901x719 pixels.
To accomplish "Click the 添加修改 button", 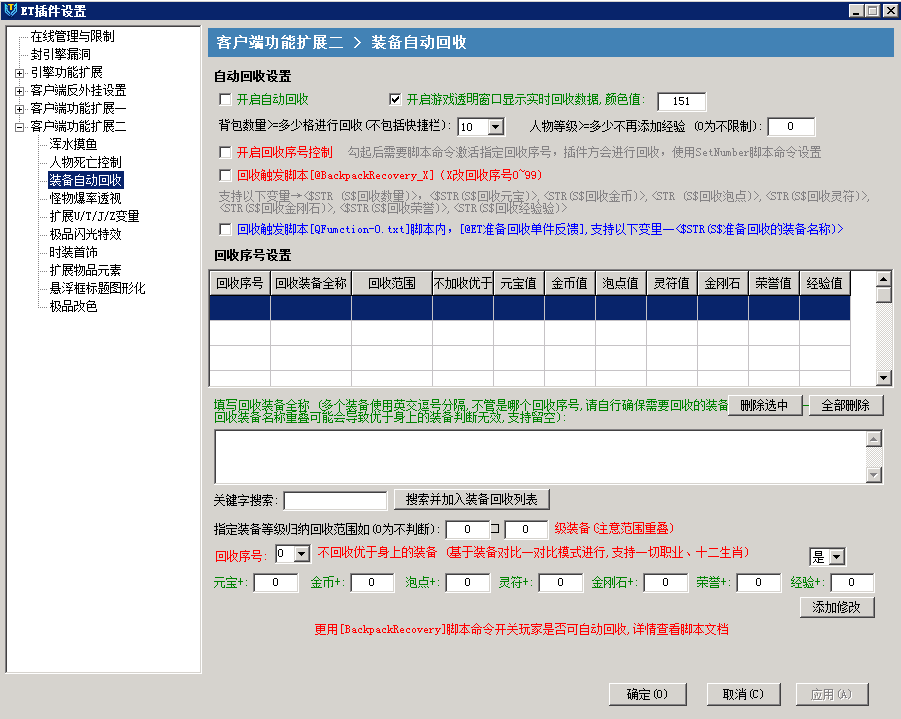I will coord(837,607).
